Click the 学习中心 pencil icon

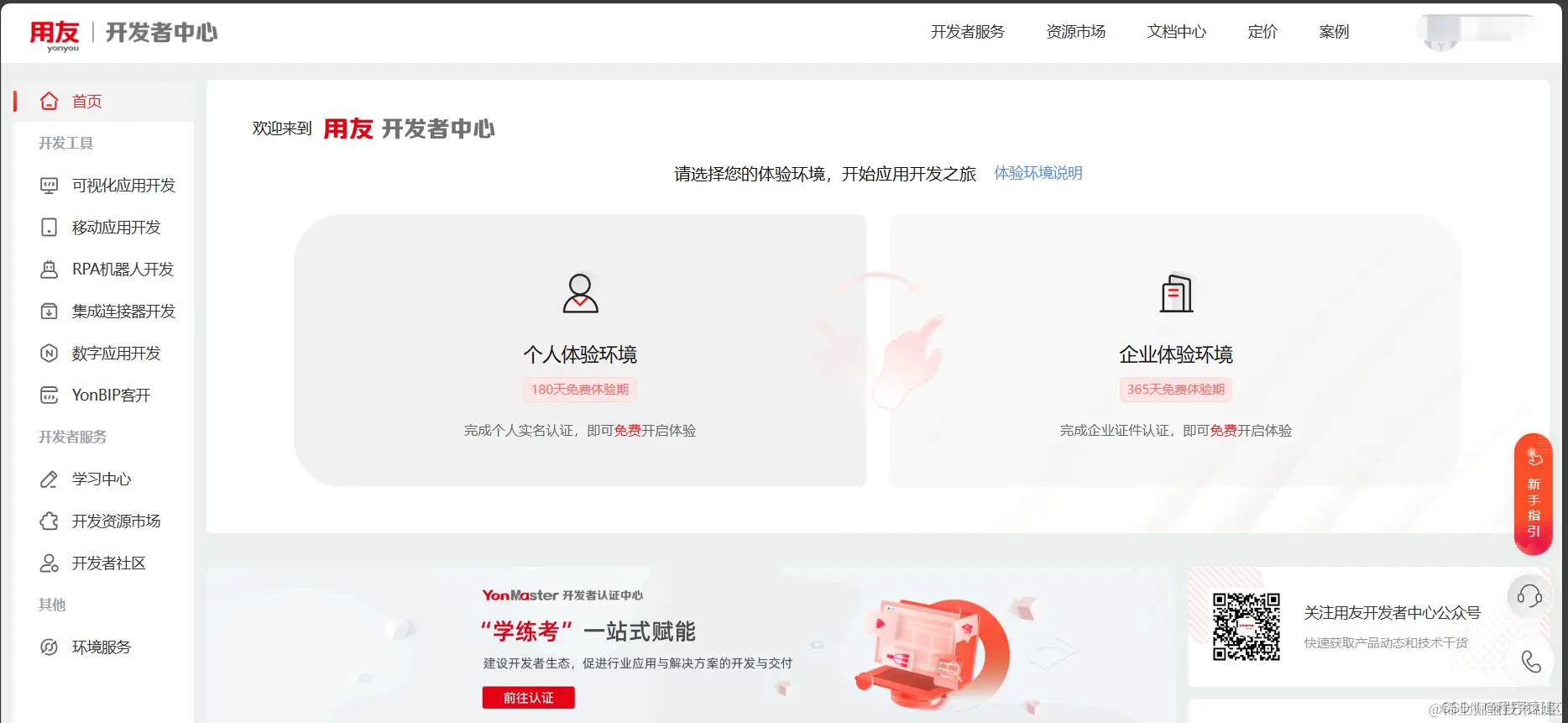coord(50,479)
